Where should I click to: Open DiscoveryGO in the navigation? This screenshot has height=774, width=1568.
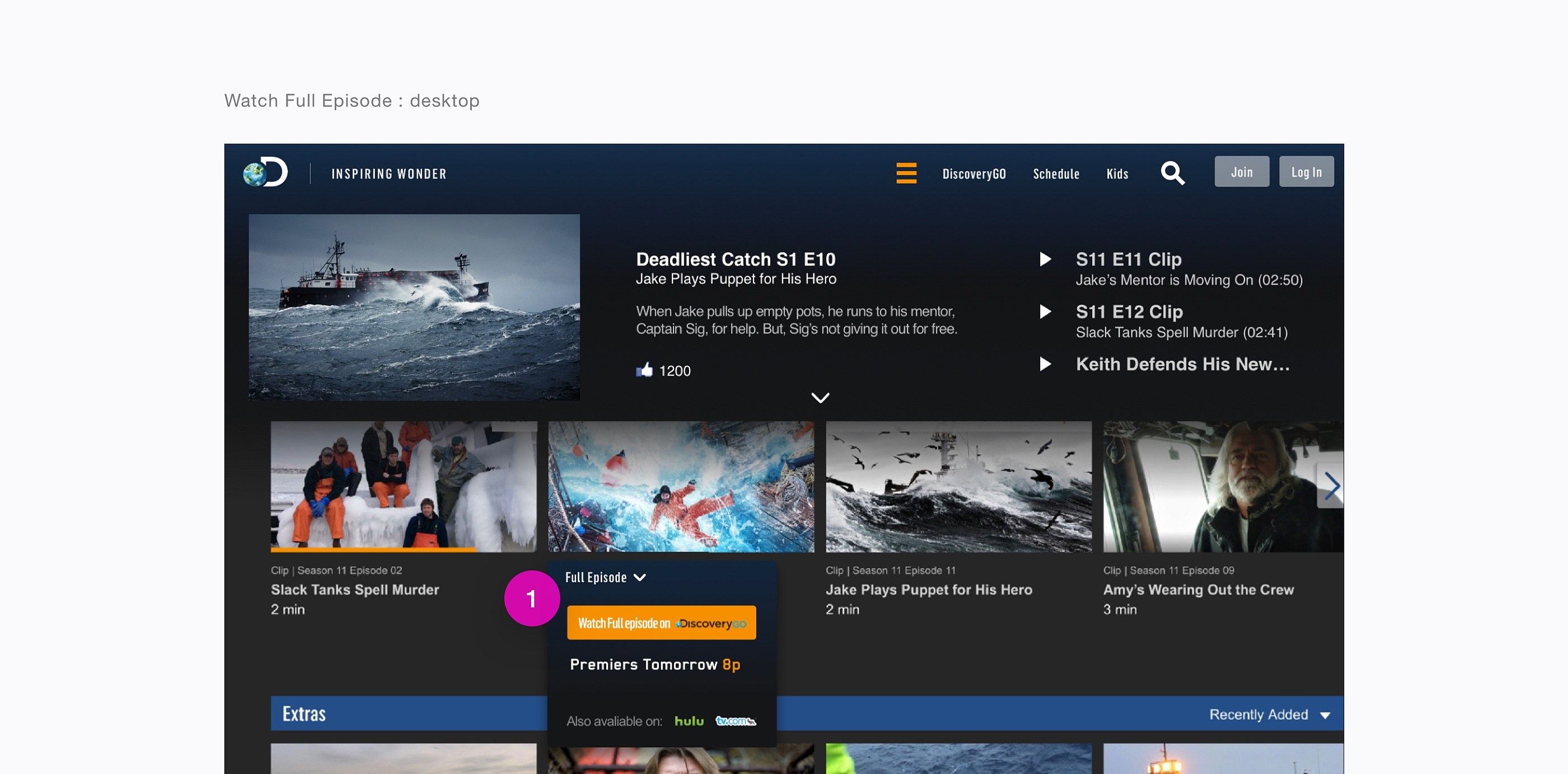(x=974, y=174)
